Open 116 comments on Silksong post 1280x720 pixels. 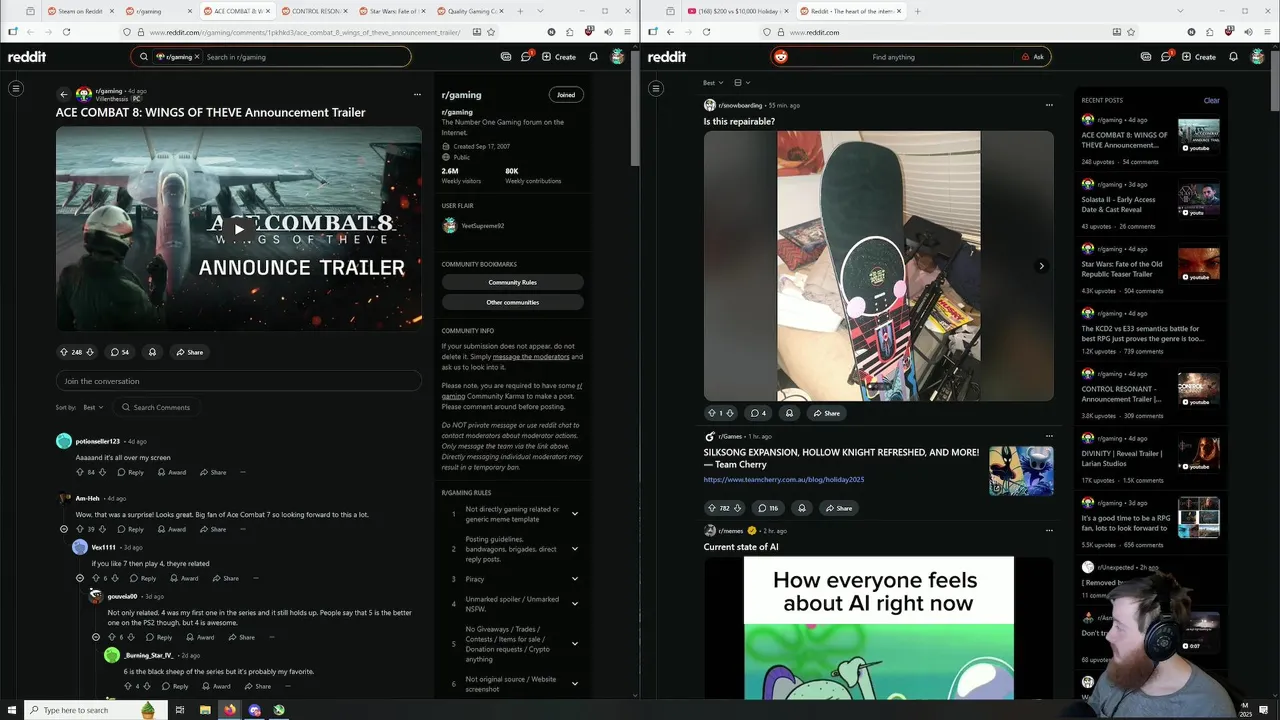click(767, 508)
